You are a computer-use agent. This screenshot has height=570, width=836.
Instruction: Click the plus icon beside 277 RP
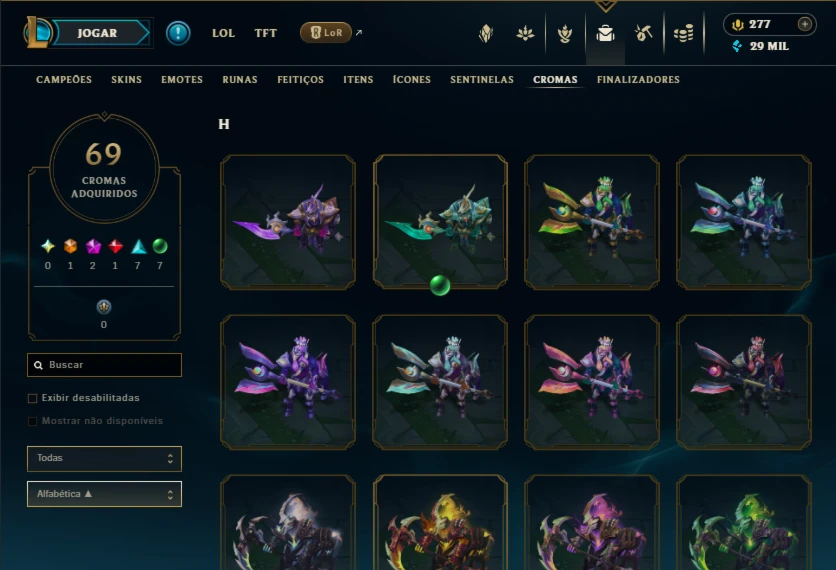tap(805, 24)
